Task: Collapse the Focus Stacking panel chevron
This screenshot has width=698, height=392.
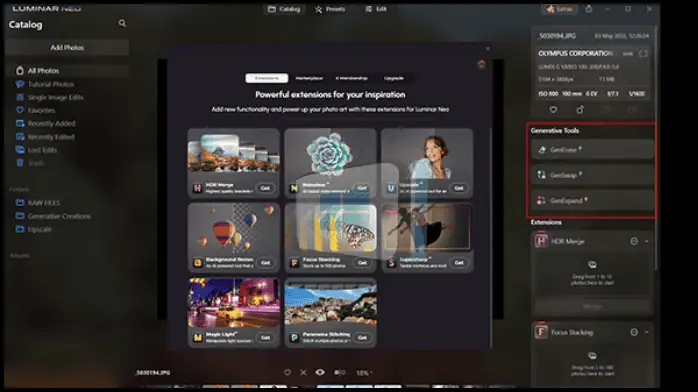Action: [646, 332]
